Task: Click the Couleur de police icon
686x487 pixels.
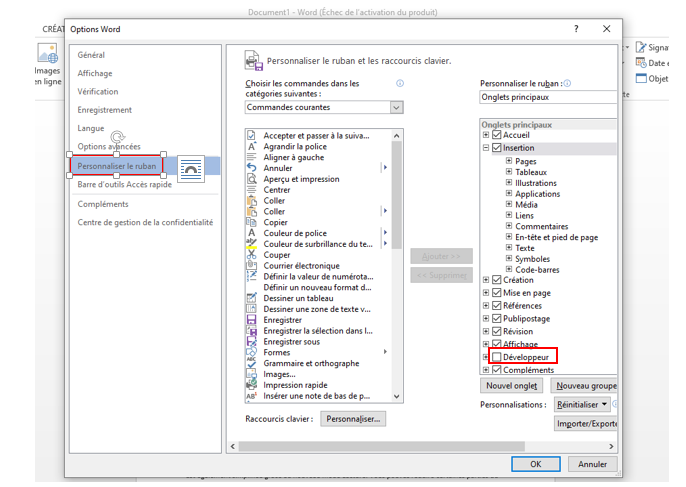Action: click(252, 233)
